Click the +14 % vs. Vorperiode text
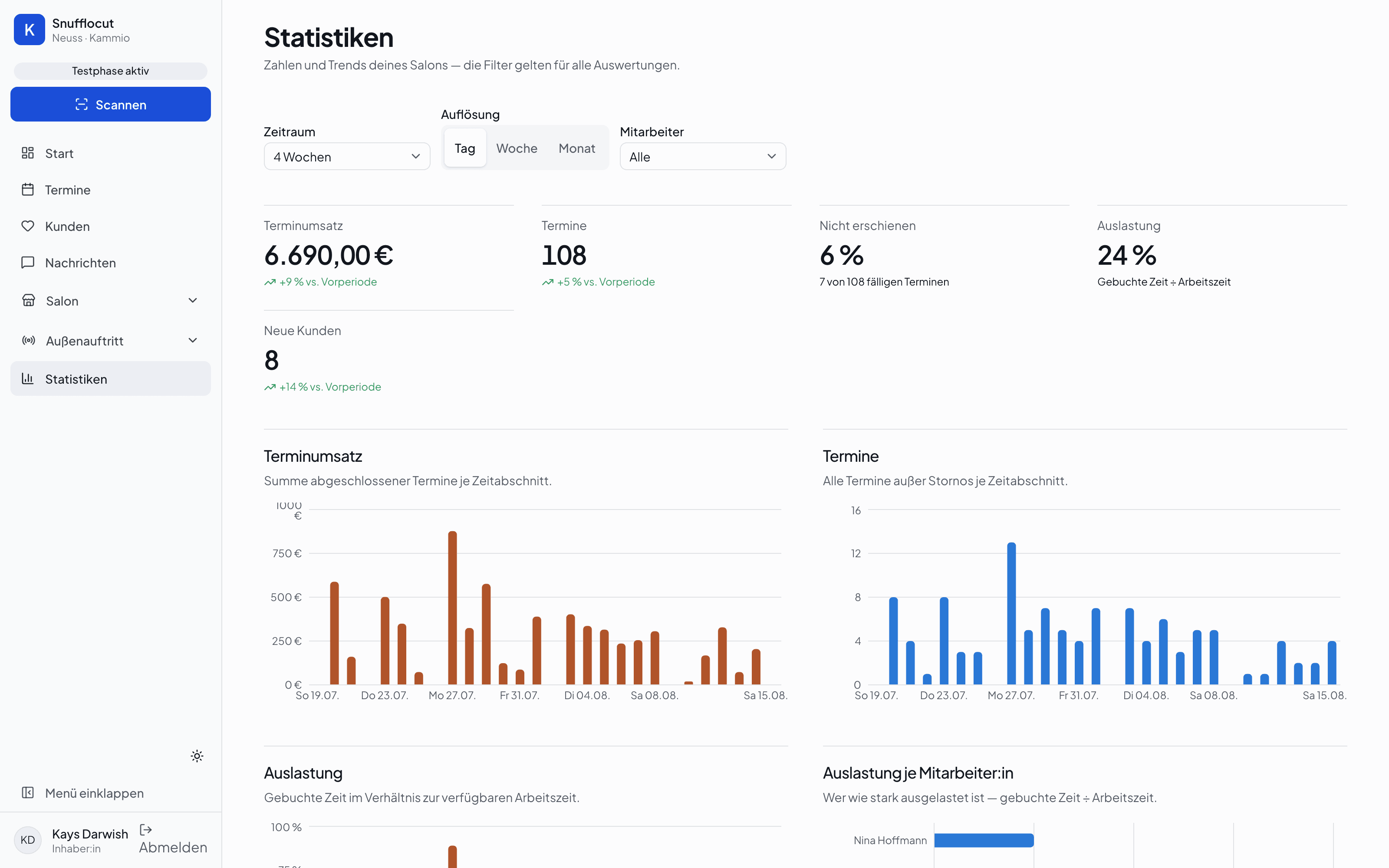 tap(330, 387)
